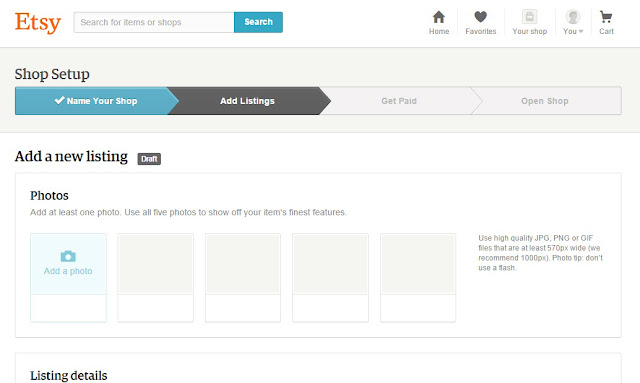The width and height of the screenshot is (640, 383).
Task: Select the Get Paid step
Action: (x=399, y=101)
